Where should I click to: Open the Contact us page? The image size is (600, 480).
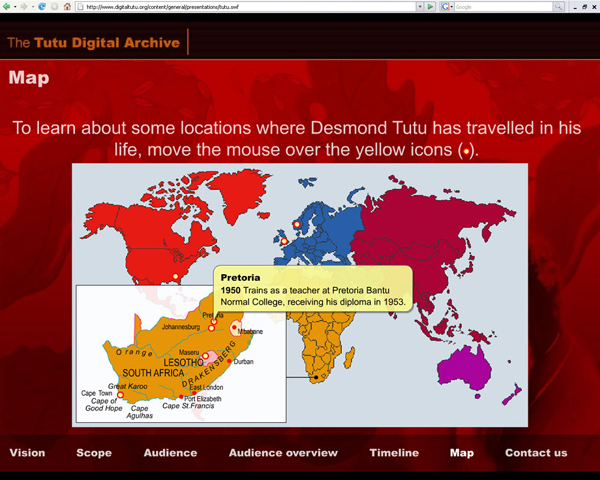[536, 453]
